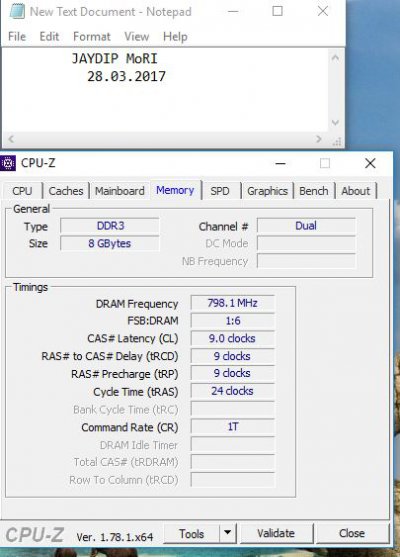Click the empty Bank Cycle Time field

pyautogui.click(x=233, y=409)
